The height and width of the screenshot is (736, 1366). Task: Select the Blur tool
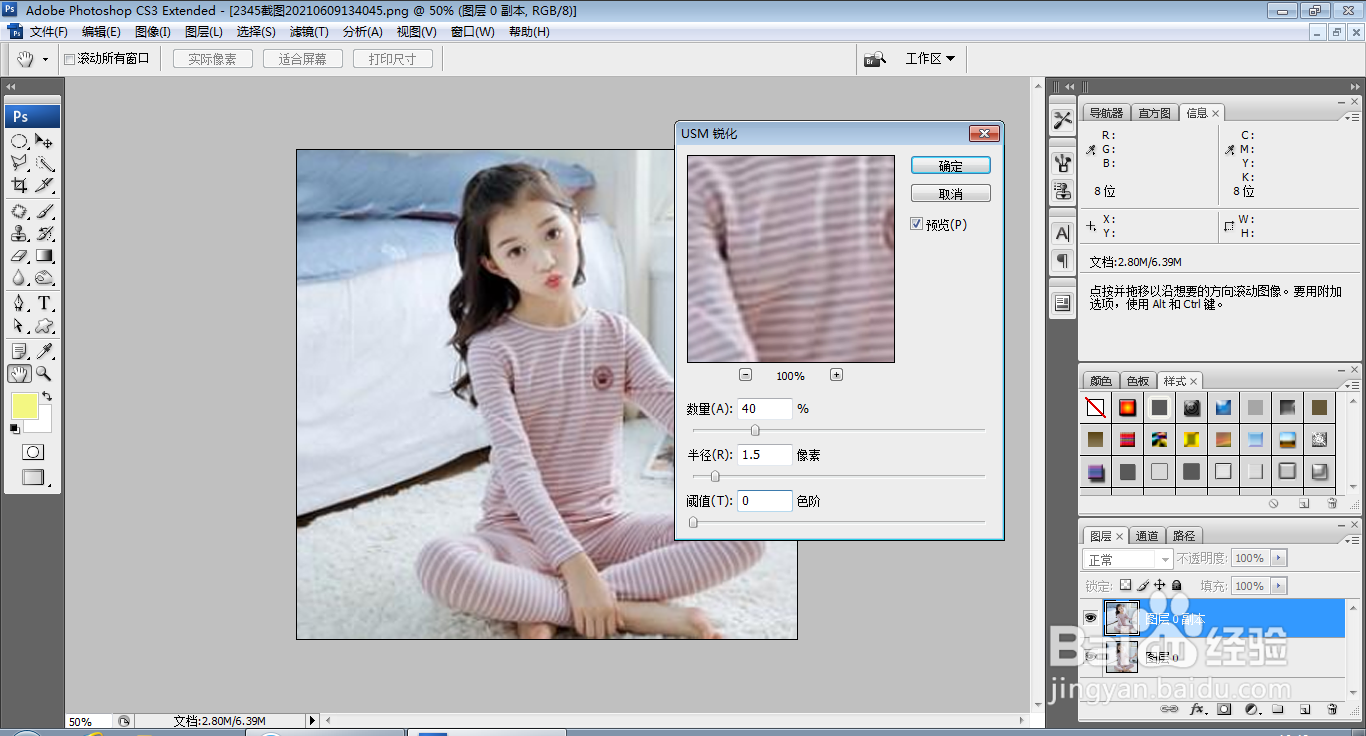19,278
